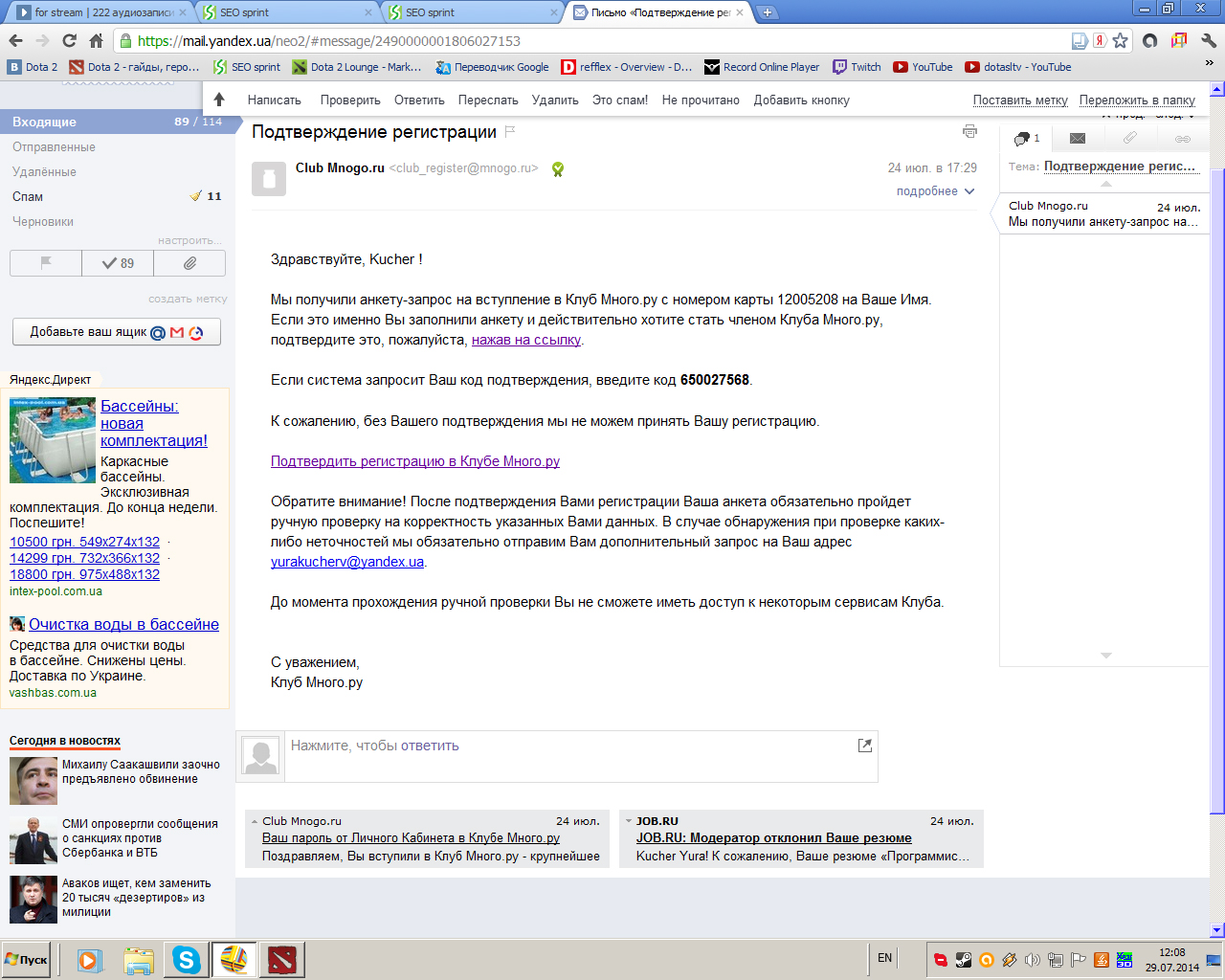This screenshot has width=1225, height=980.
Task: Open Dota 2 from the taskbar
Action: (282, 960)
